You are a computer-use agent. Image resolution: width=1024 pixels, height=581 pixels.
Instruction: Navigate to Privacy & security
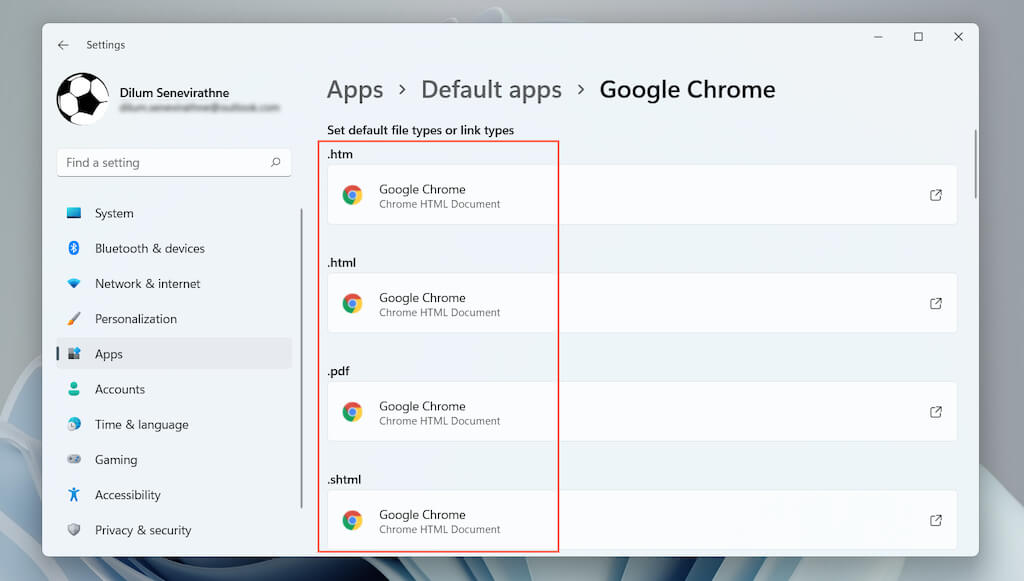[142, 530]
